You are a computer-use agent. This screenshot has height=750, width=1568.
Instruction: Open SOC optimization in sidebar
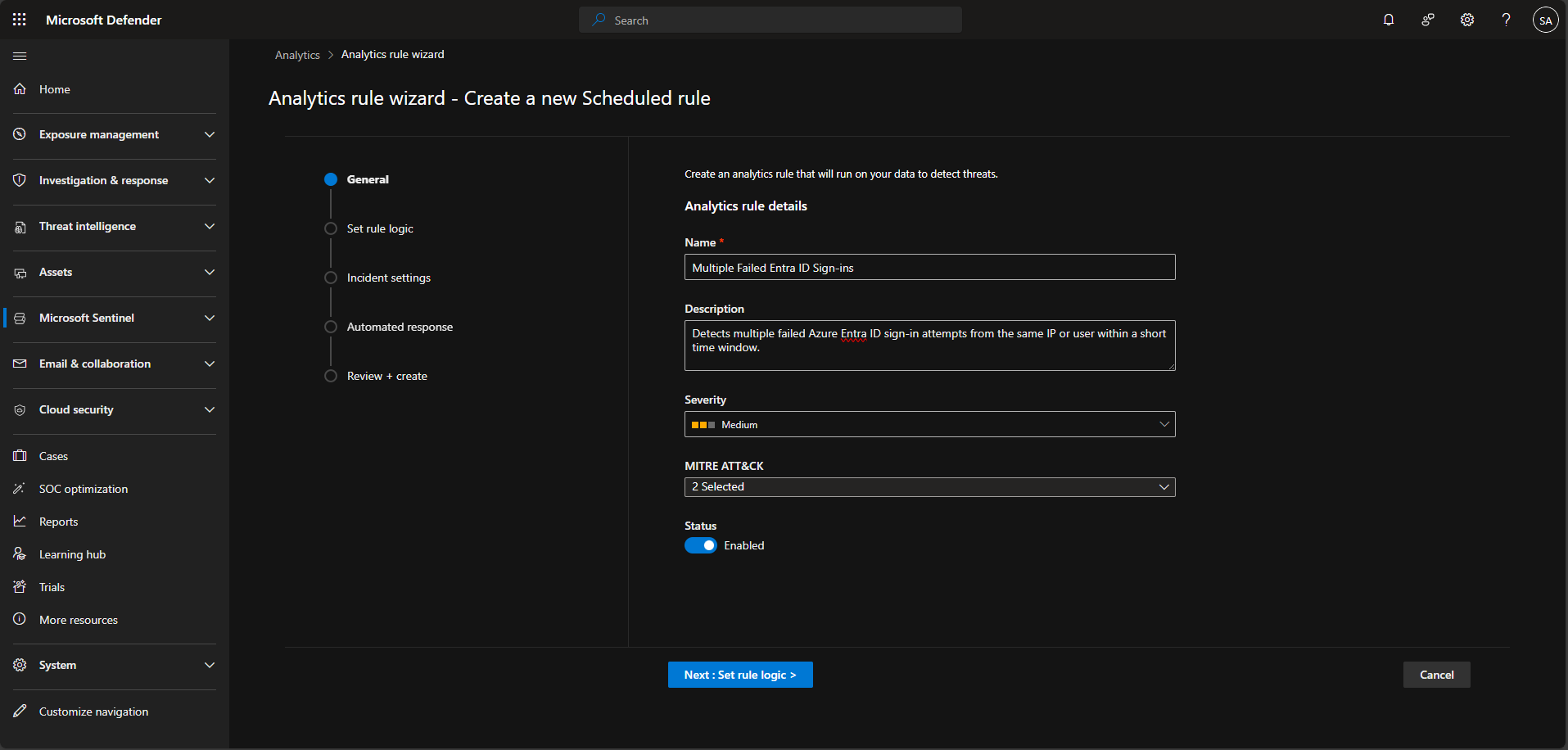click(x=84, y=489)
